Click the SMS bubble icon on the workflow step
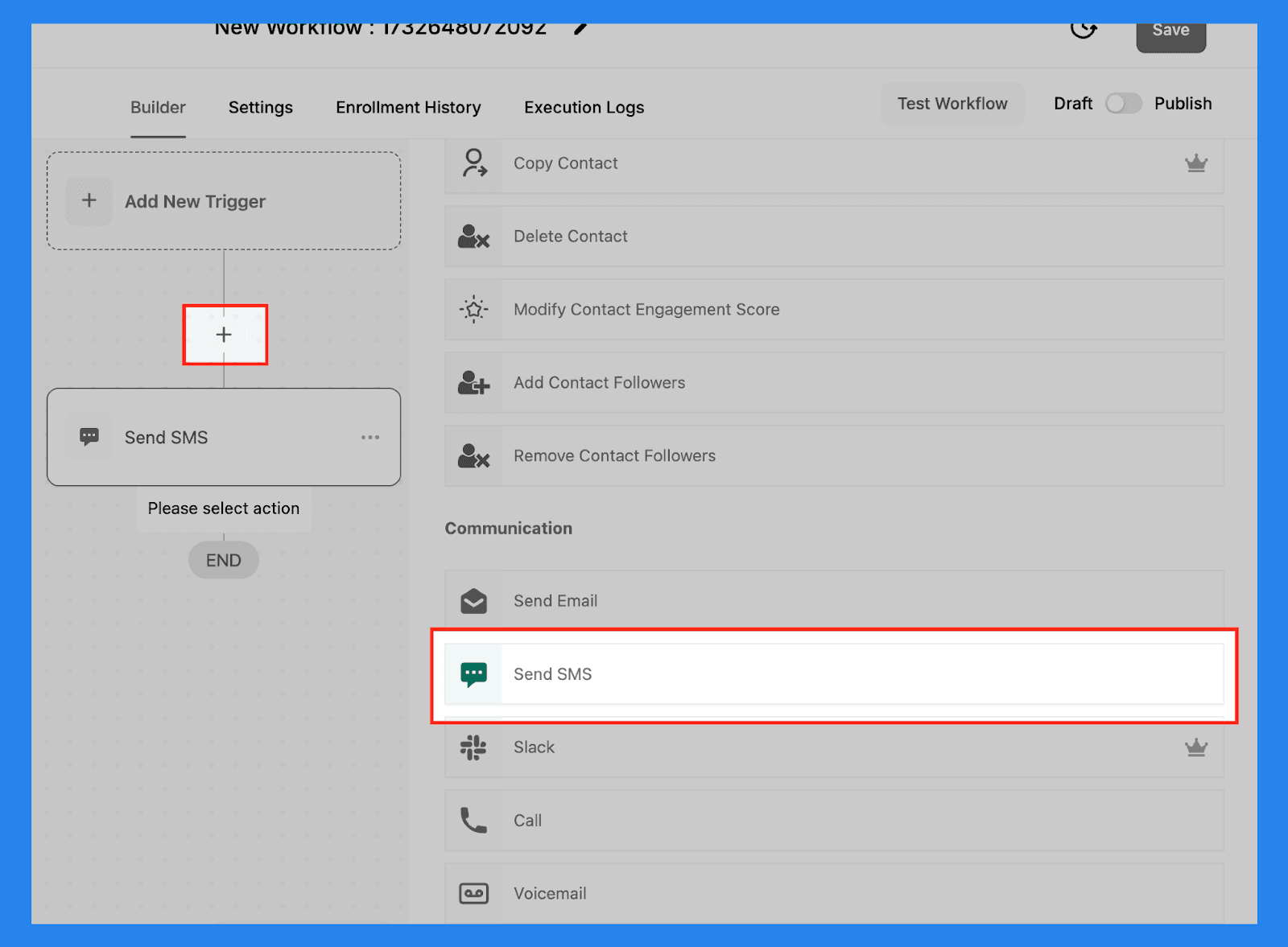The image size is (1288, 947). click(89, 437)
